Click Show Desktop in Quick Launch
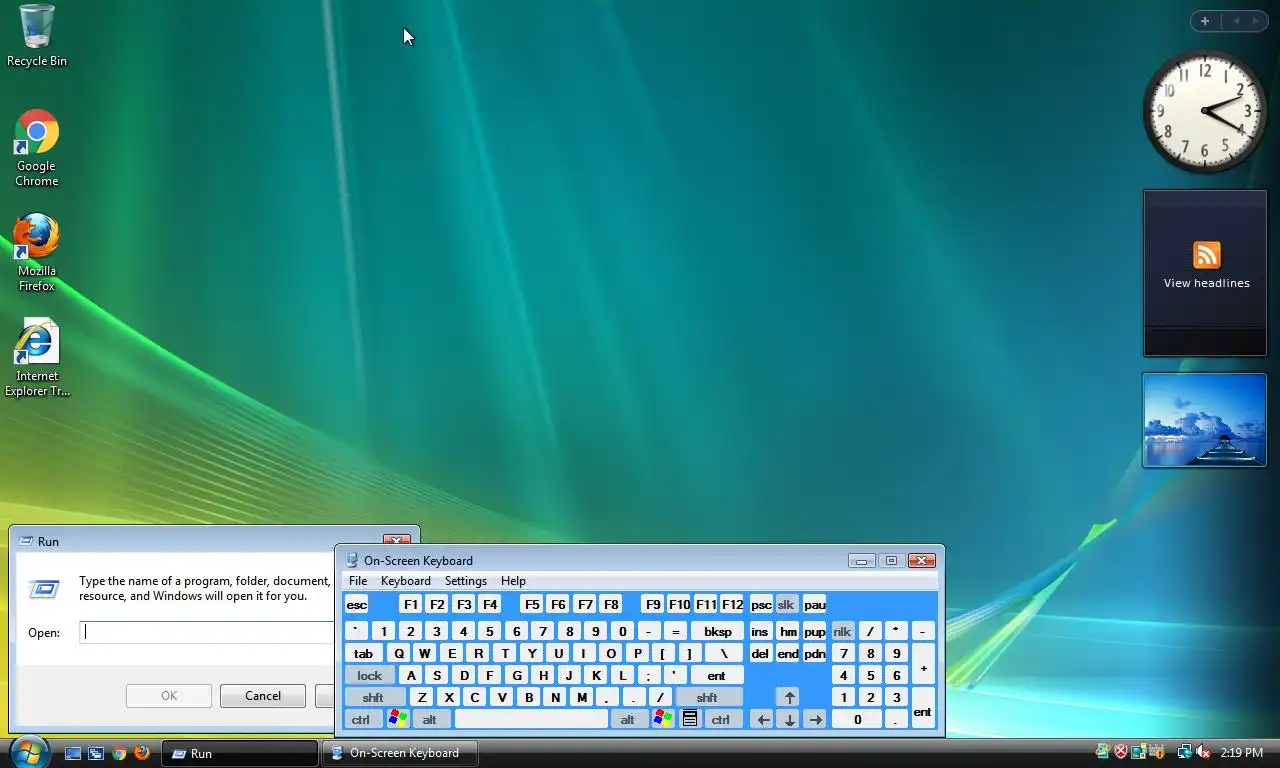Viewport: 1280px width, 768px height. tap(73, 753)
